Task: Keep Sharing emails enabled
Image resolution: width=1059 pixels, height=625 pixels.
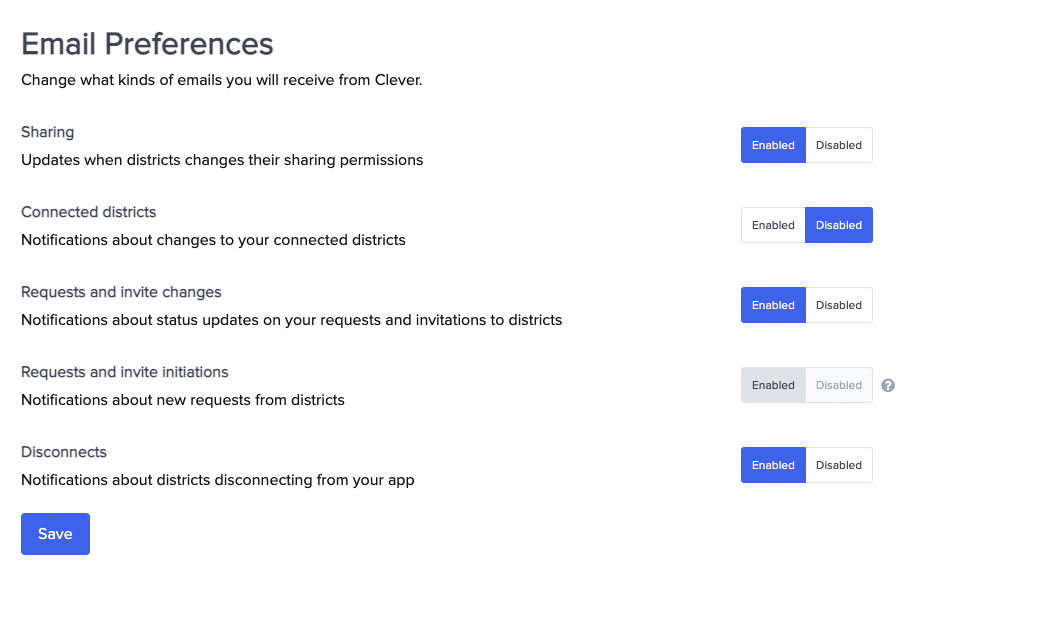Action: pos(772,145)
